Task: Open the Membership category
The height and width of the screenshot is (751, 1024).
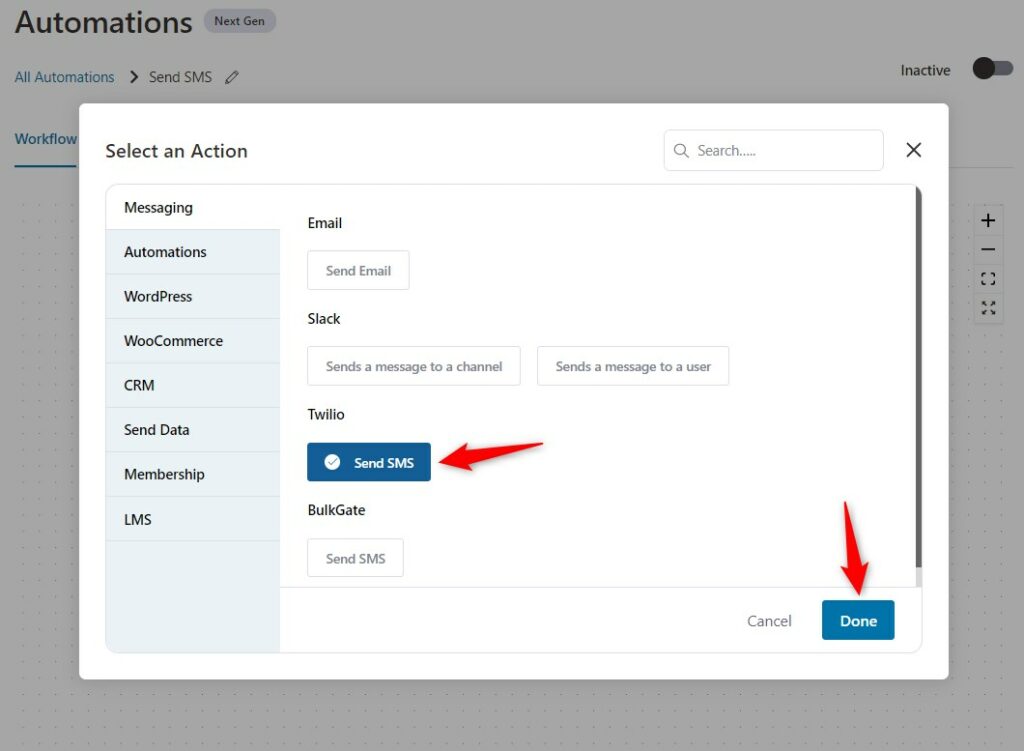Action: (193, 474)
